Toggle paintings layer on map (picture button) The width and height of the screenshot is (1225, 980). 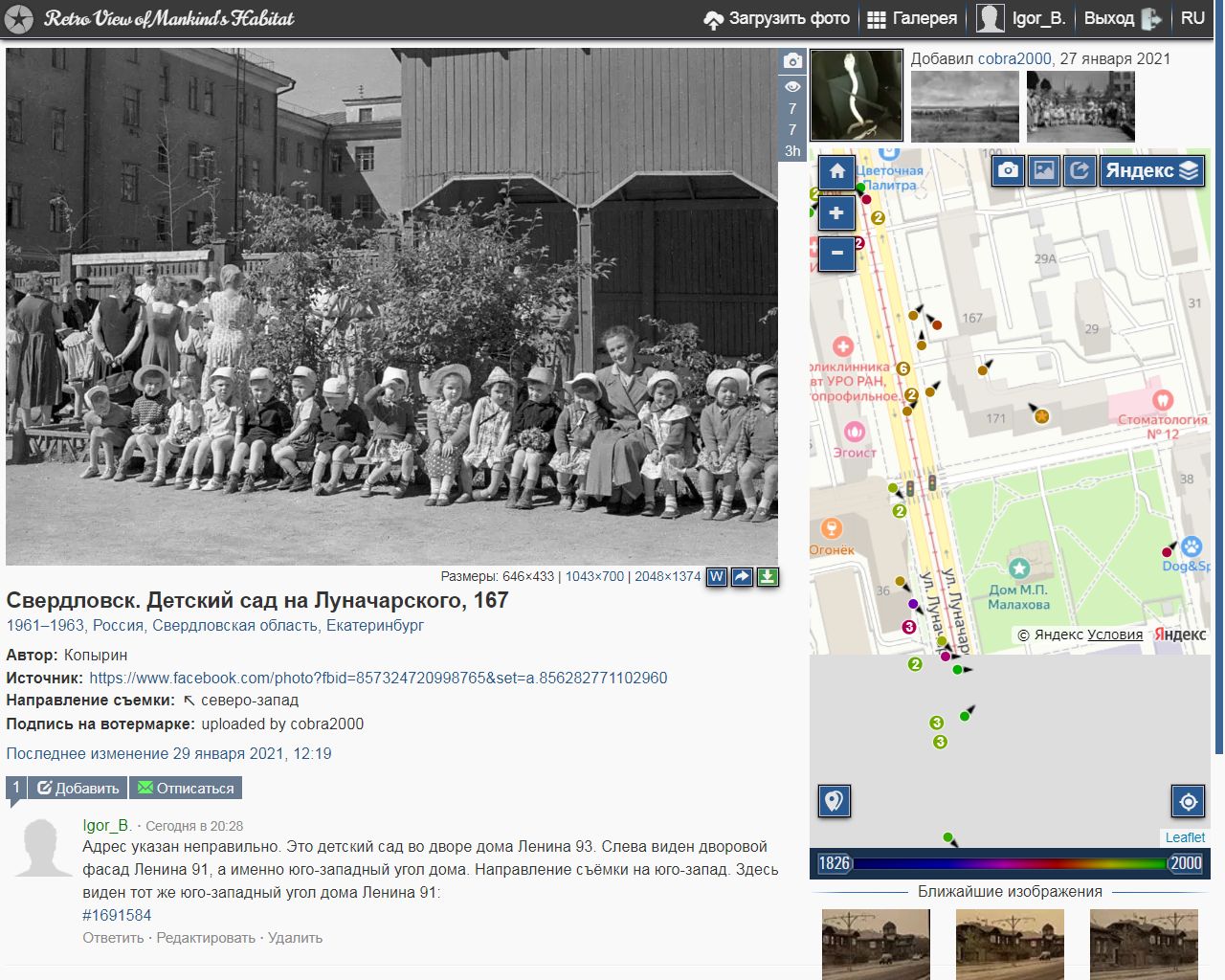pyautogui.click(x=1044, y=170)
